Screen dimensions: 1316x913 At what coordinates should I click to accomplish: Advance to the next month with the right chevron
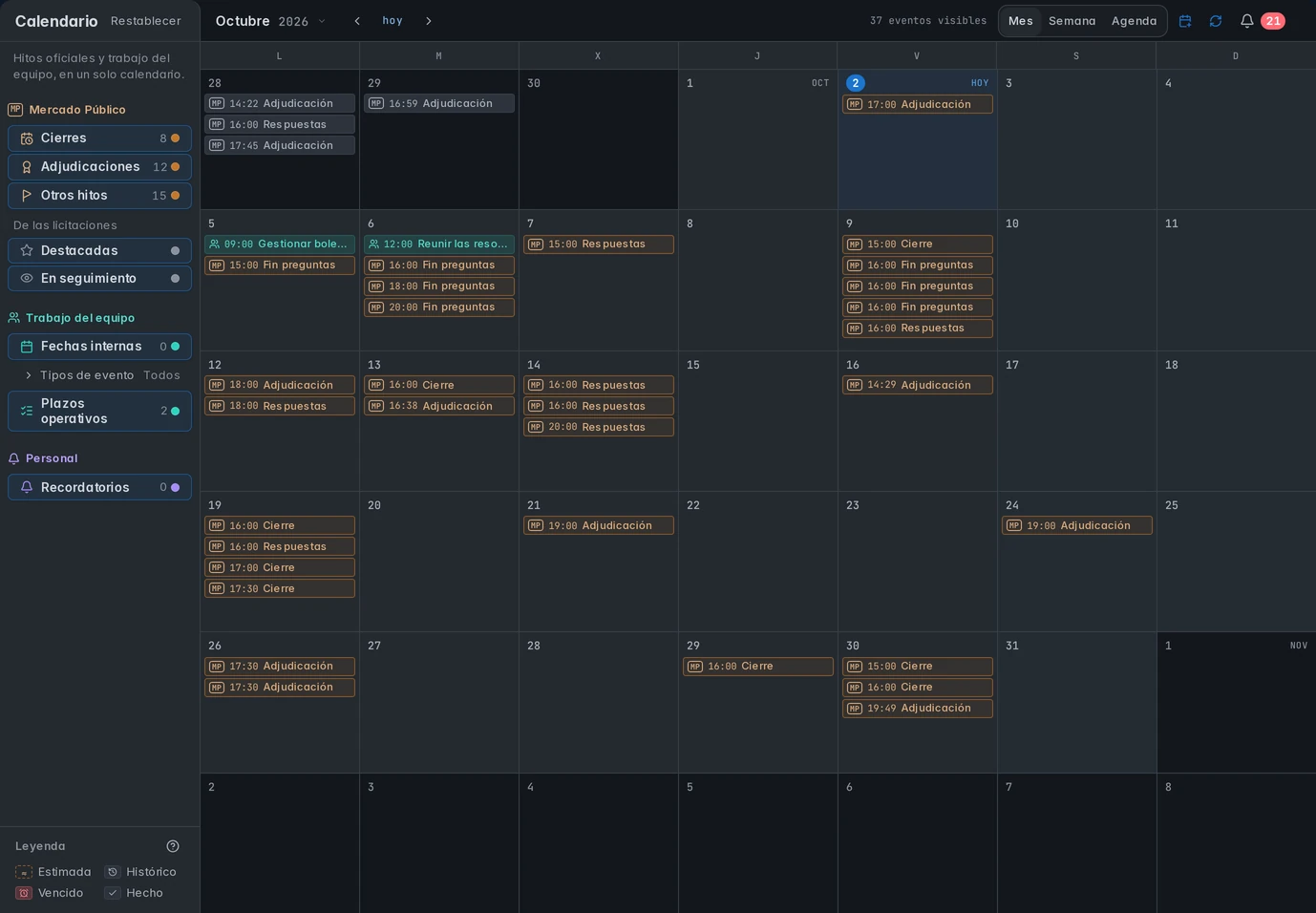click(x=429, y=21)
